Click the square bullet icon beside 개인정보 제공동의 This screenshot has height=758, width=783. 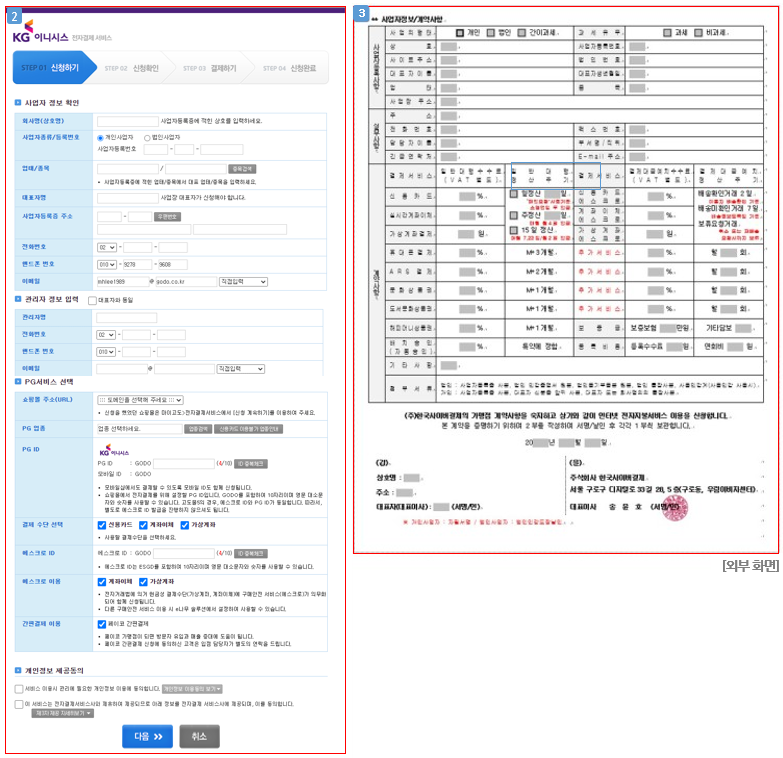[x=18, y=670]
